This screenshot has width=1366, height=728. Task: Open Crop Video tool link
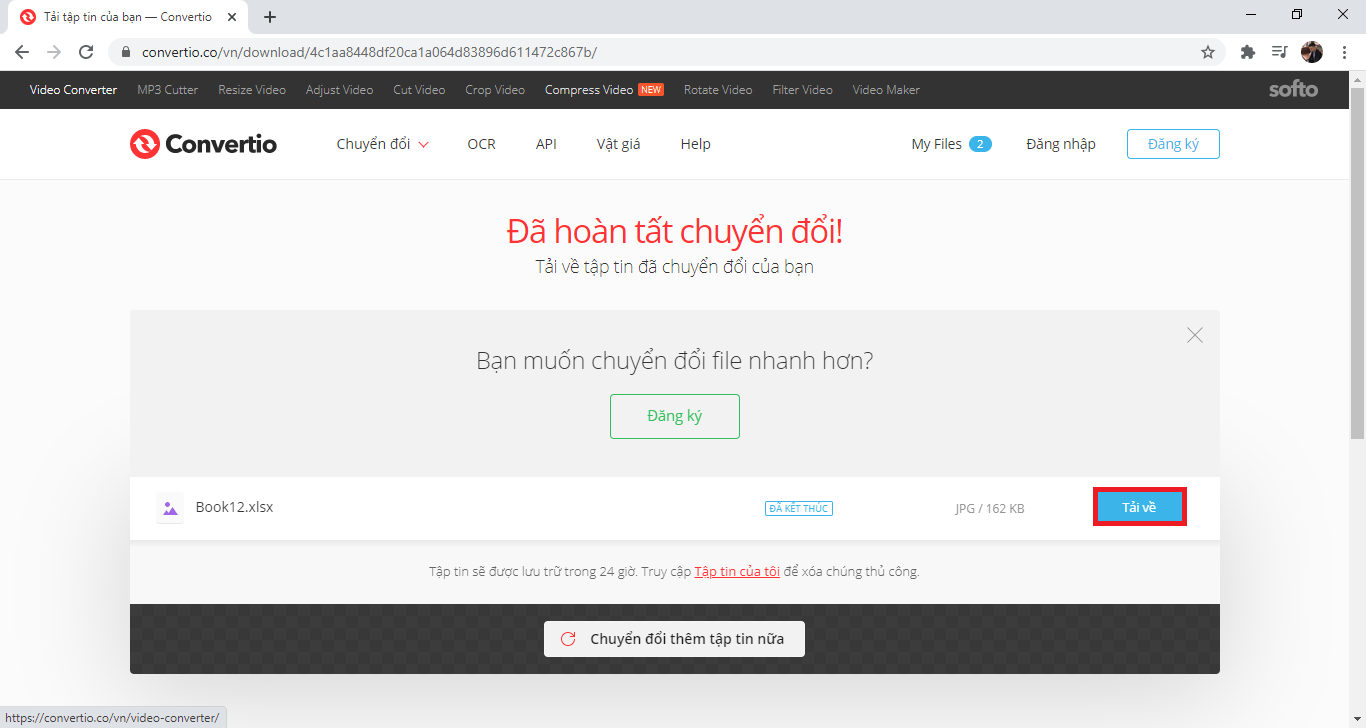pos(495,90)
